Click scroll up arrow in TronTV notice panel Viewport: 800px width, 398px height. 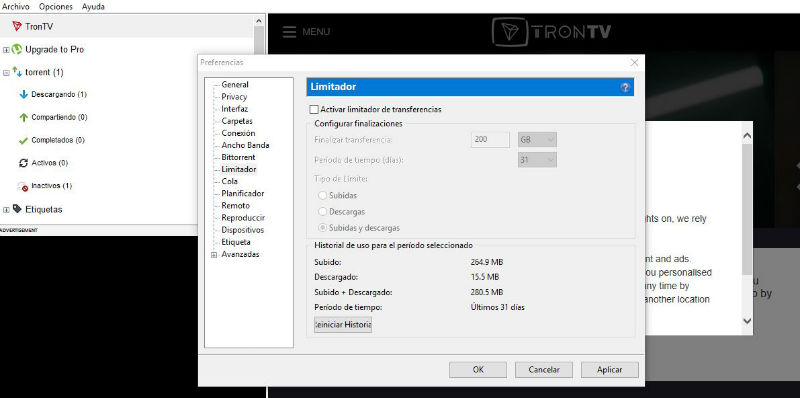click(747, 136)
